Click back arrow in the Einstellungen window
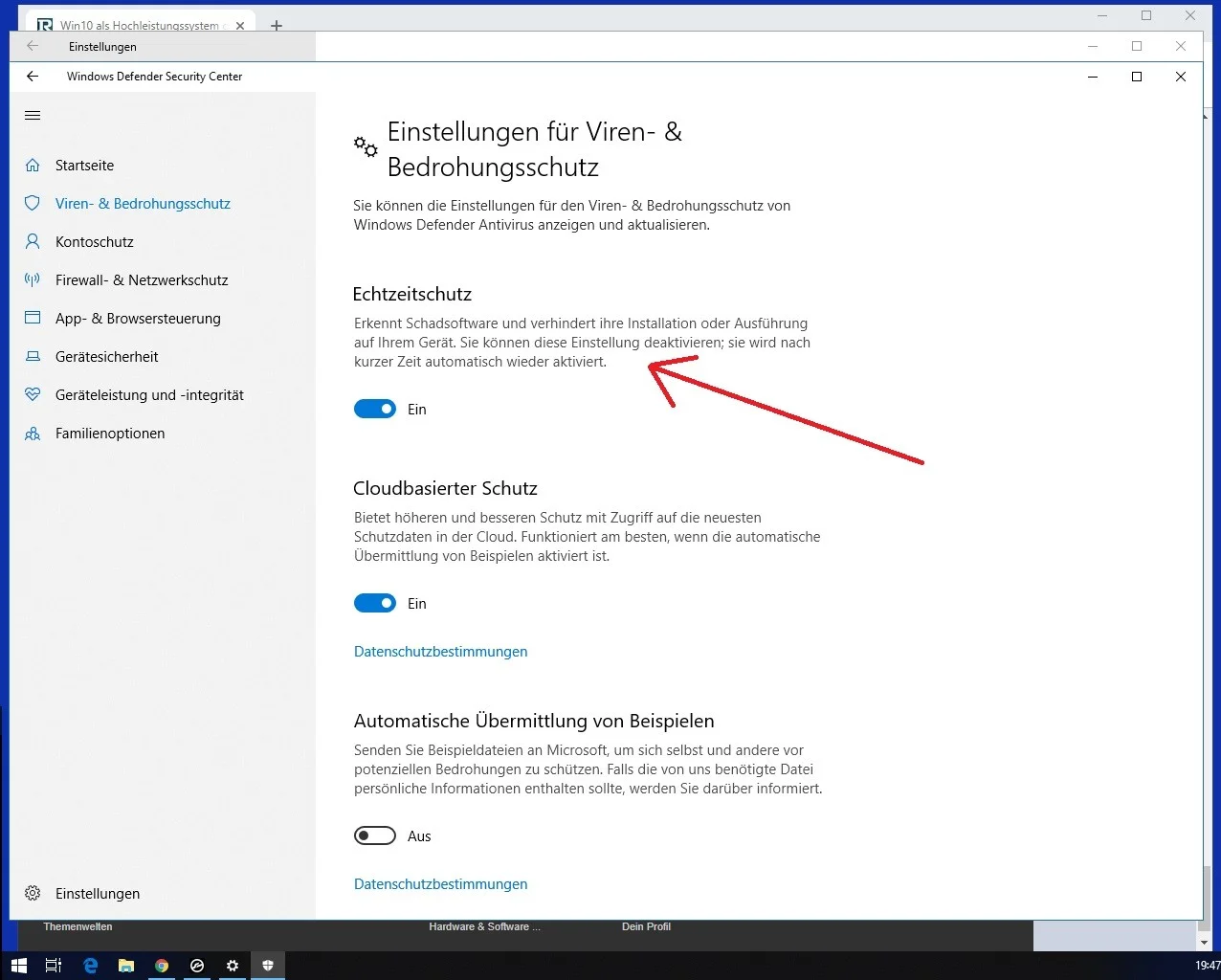This screenshot has width=1221, height=980. tap(33, 46)
